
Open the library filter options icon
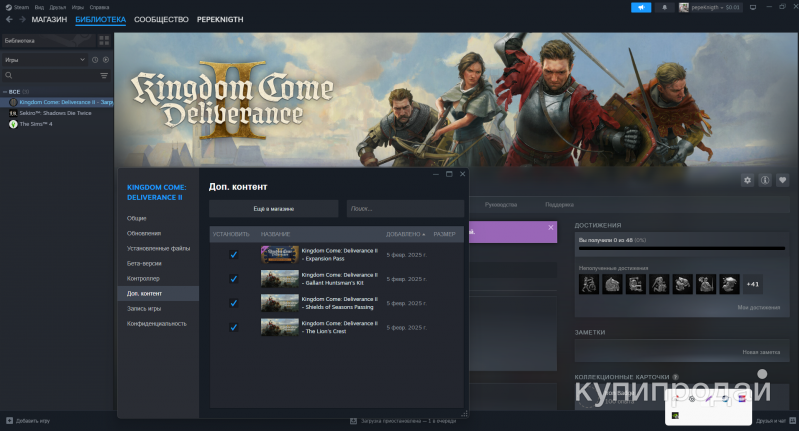[103, 75]
